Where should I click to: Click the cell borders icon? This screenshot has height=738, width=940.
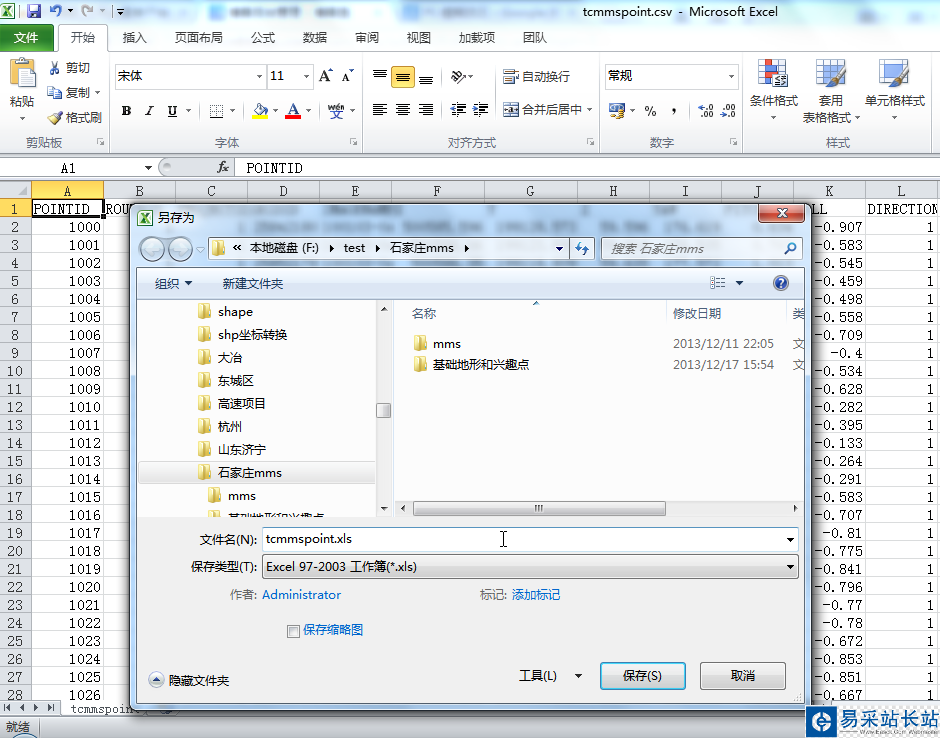(216, 110)
